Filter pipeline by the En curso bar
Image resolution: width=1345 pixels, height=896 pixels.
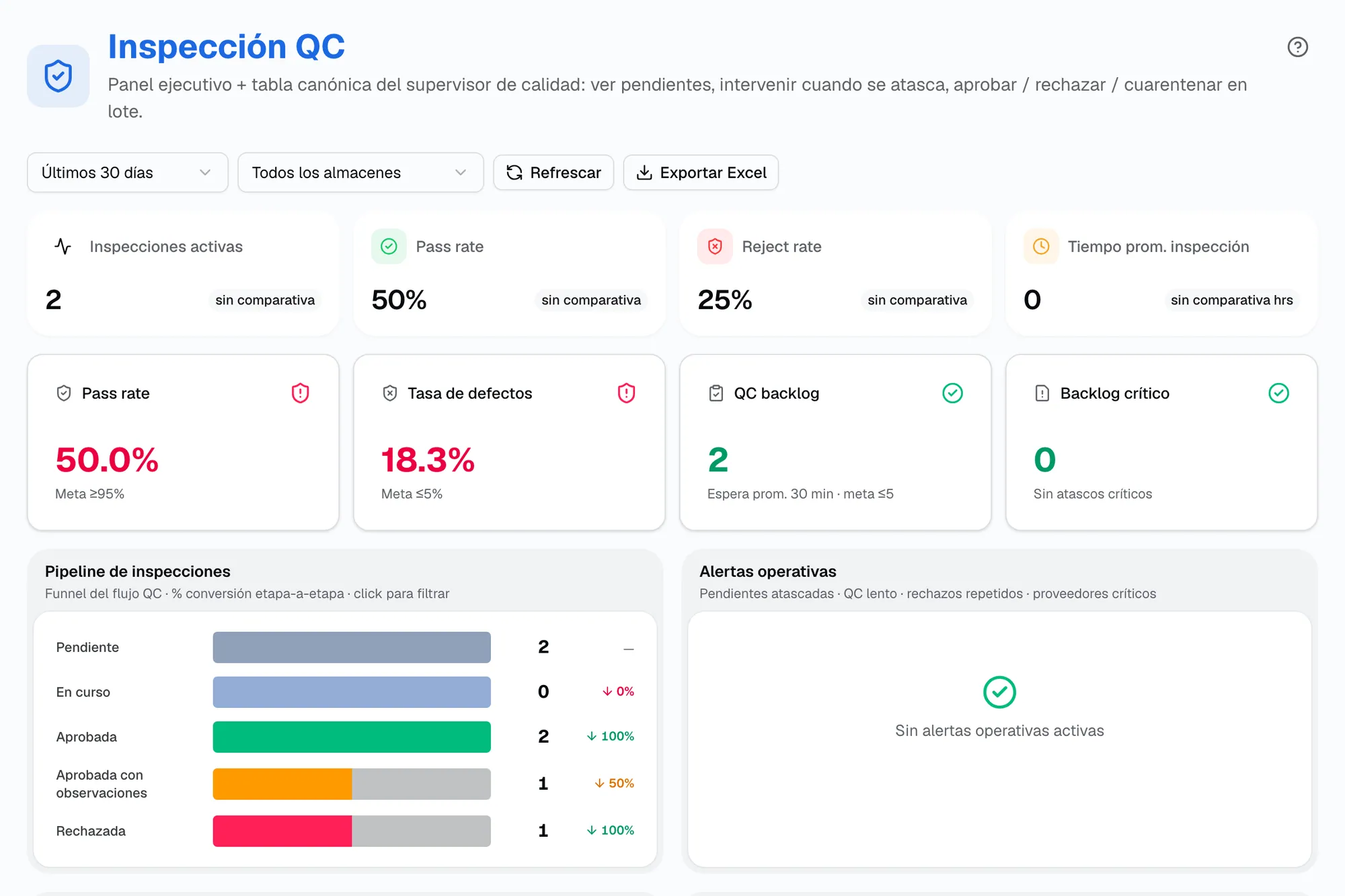click(x=352, y=692)
